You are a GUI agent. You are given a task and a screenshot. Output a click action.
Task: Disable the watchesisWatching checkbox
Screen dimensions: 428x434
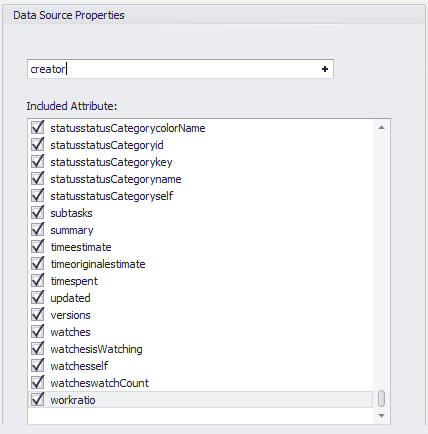click(x=37, y=348)
